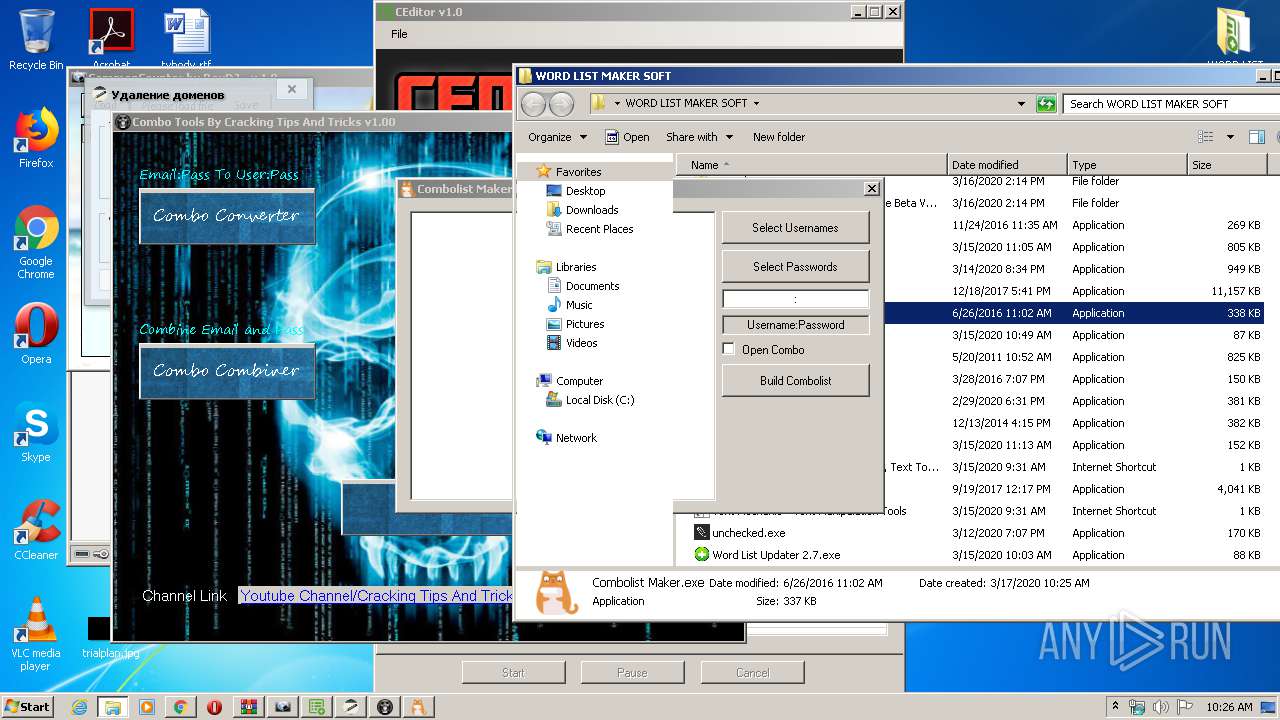The height and width of the screenshot is (720, 1280).
Task: Launch Firefox from the desktop
Action: (x=36, y=138)
